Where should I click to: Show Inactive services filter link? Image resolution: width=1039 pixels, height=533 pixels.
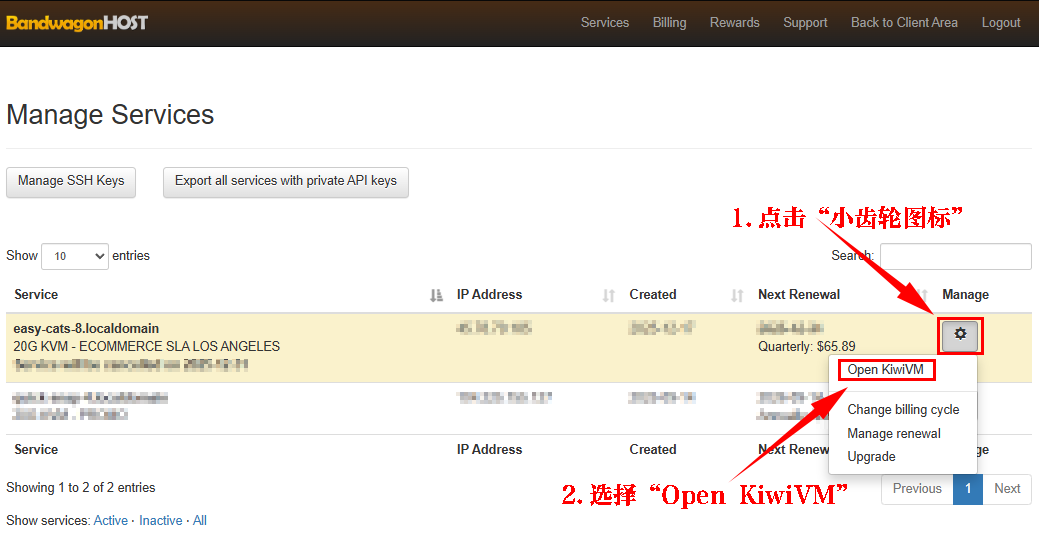[160, 520]
